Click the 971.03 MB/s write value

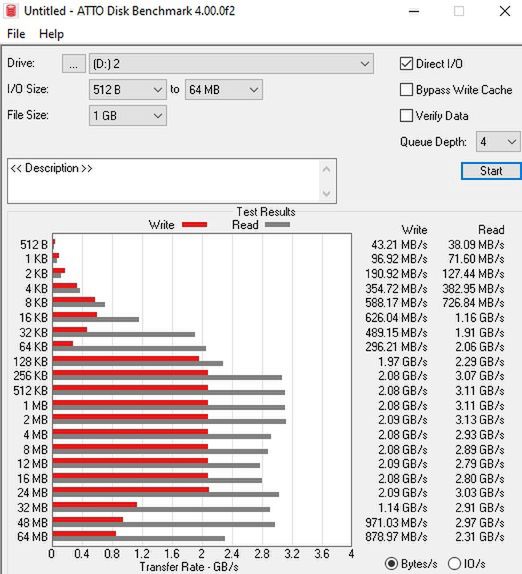pos(396,523)
